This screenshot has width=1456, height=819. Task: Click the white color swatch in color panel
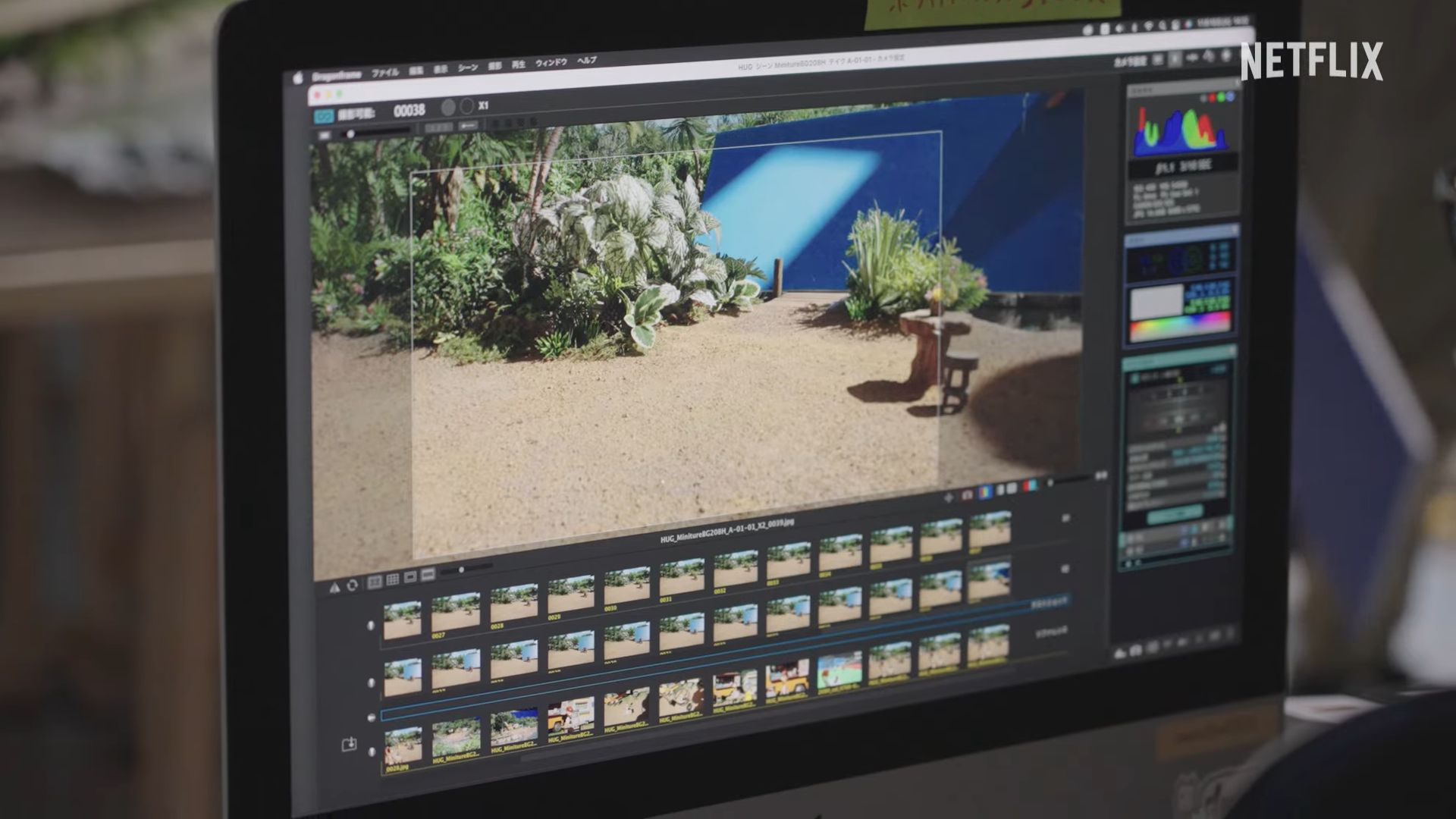coord(1157,301)
